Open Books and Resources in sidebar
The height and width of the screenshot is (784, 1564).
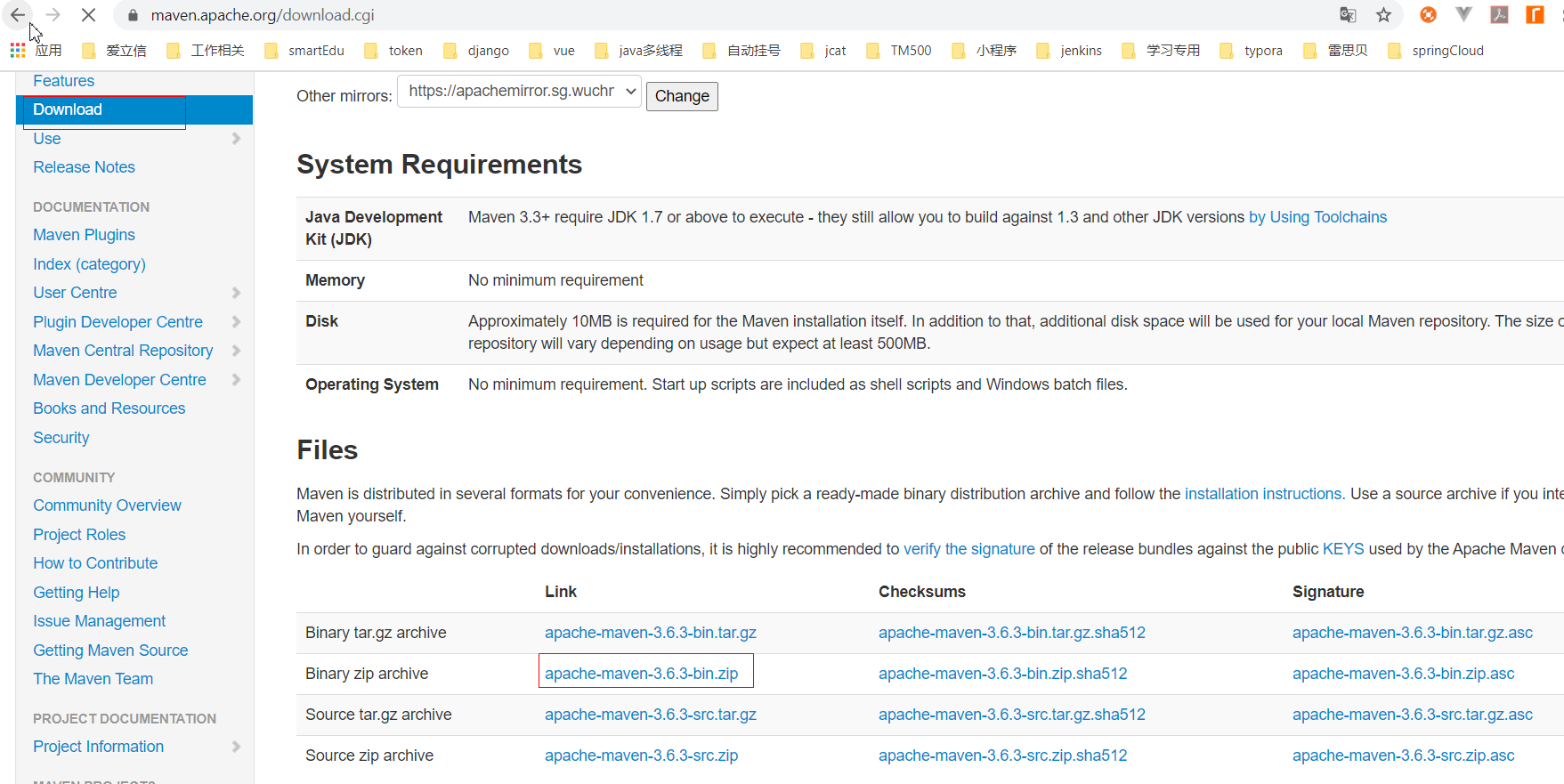point(109,408)
